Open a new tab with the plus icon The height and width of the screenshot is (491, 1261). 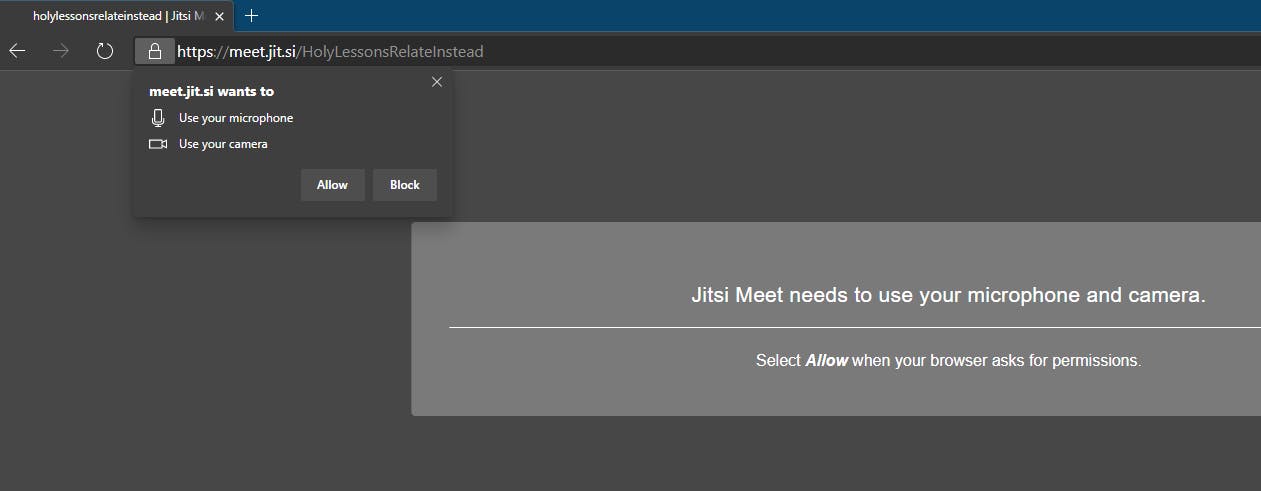252,16
